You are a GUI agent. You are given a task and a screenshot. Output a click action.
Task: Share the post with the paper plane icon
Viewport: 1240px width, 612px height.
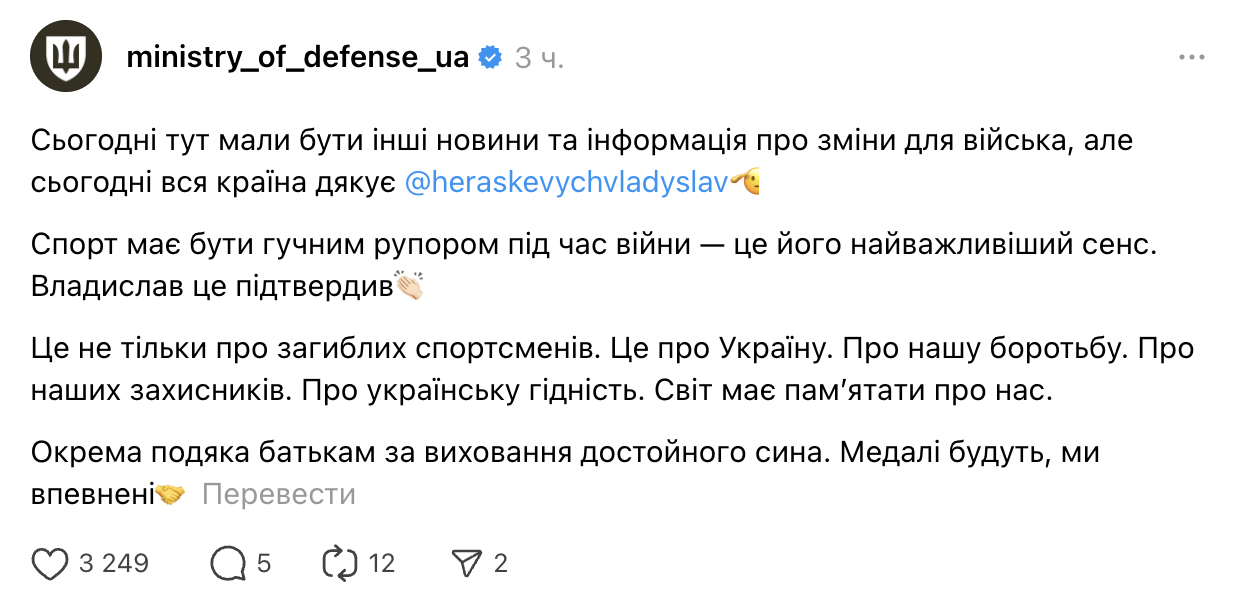pos(467,564)
